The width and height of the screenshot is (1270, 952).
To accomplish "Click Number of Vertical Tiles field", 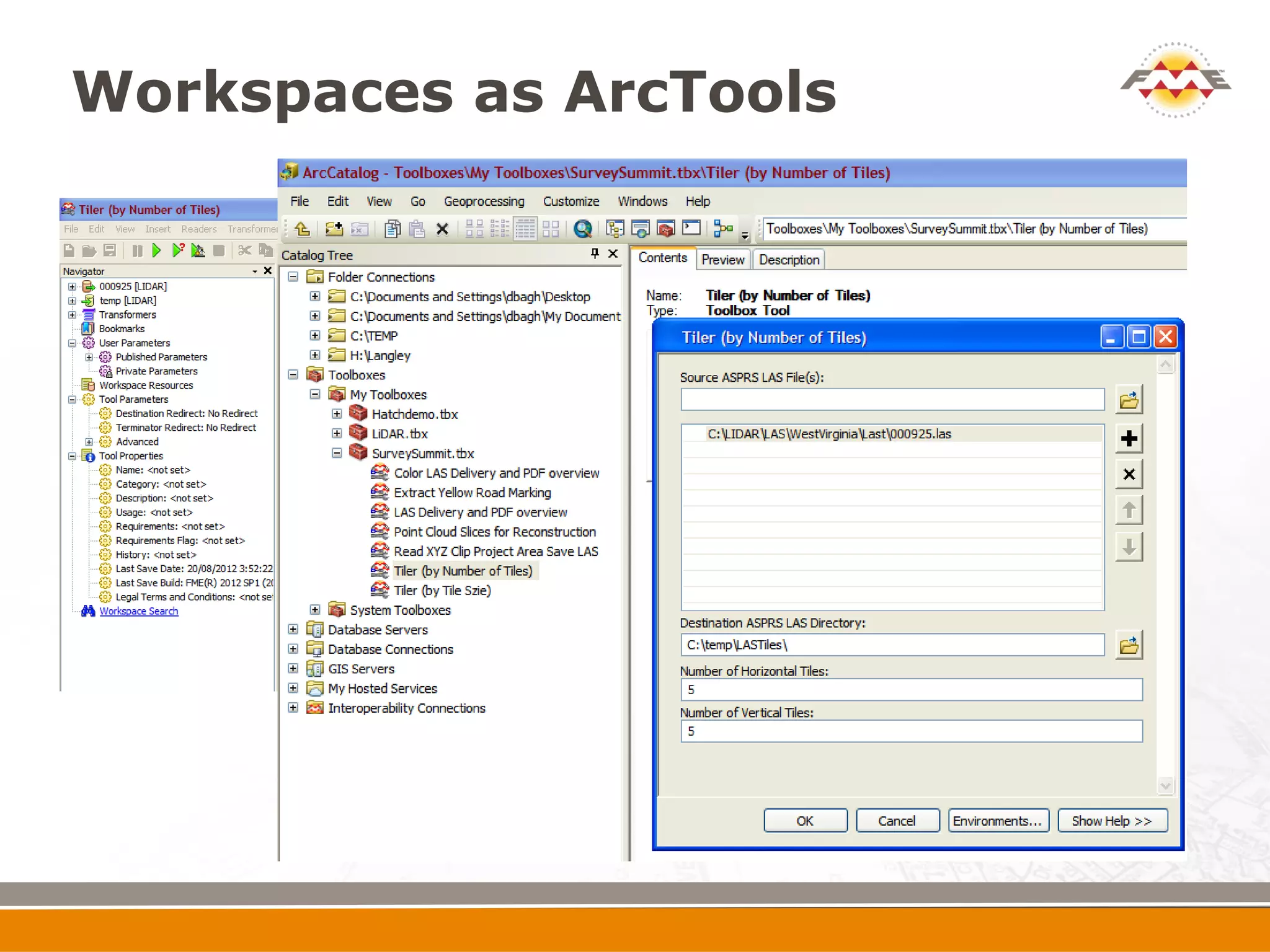I will (x=911, y=731).
